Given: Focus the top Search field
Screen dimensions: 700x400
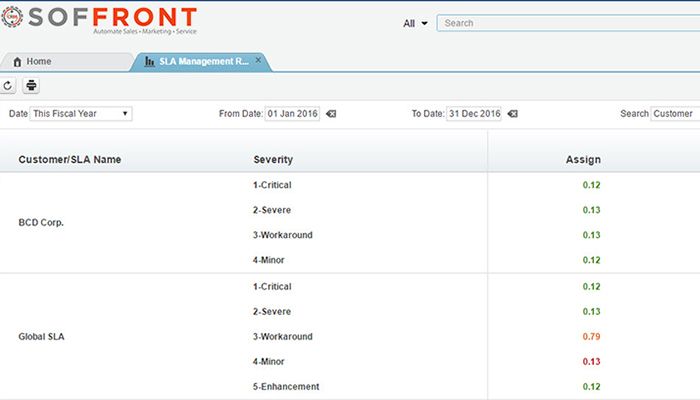Looking at the screenshot, I should click(x=568, y=23).
